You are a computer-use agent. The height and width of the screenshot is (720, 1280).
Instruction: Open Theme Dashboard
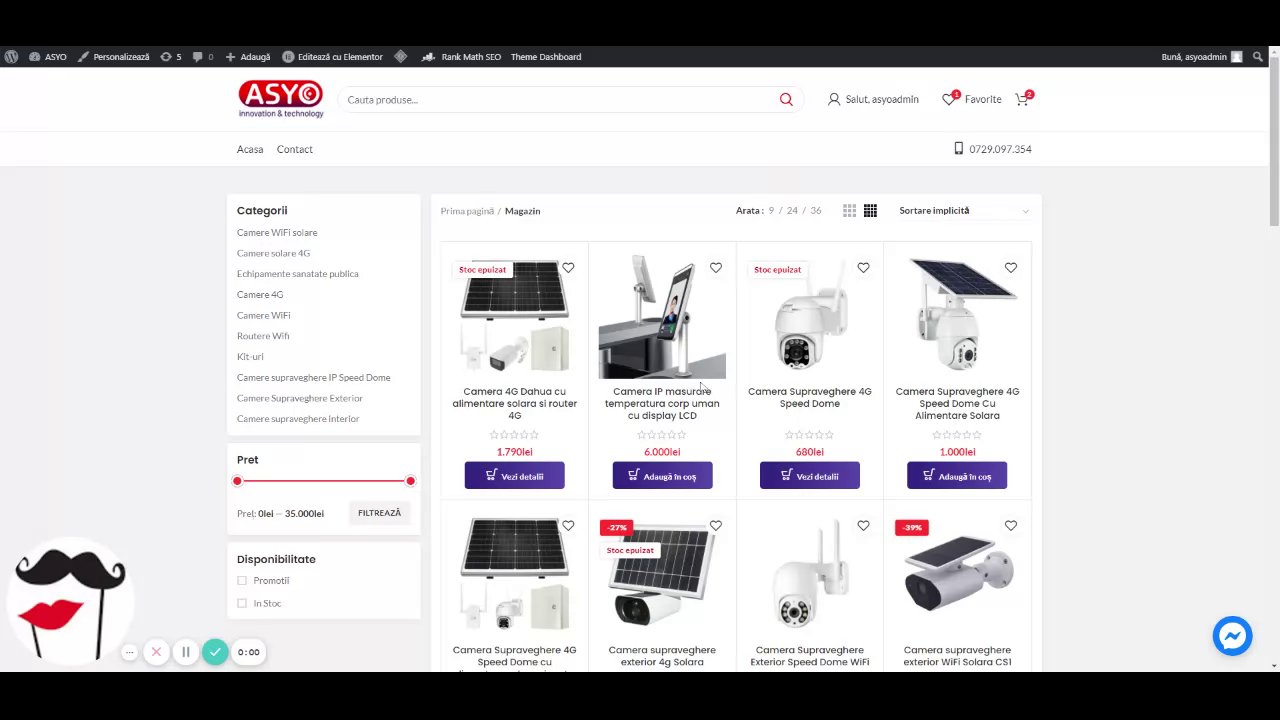point(546,57)
